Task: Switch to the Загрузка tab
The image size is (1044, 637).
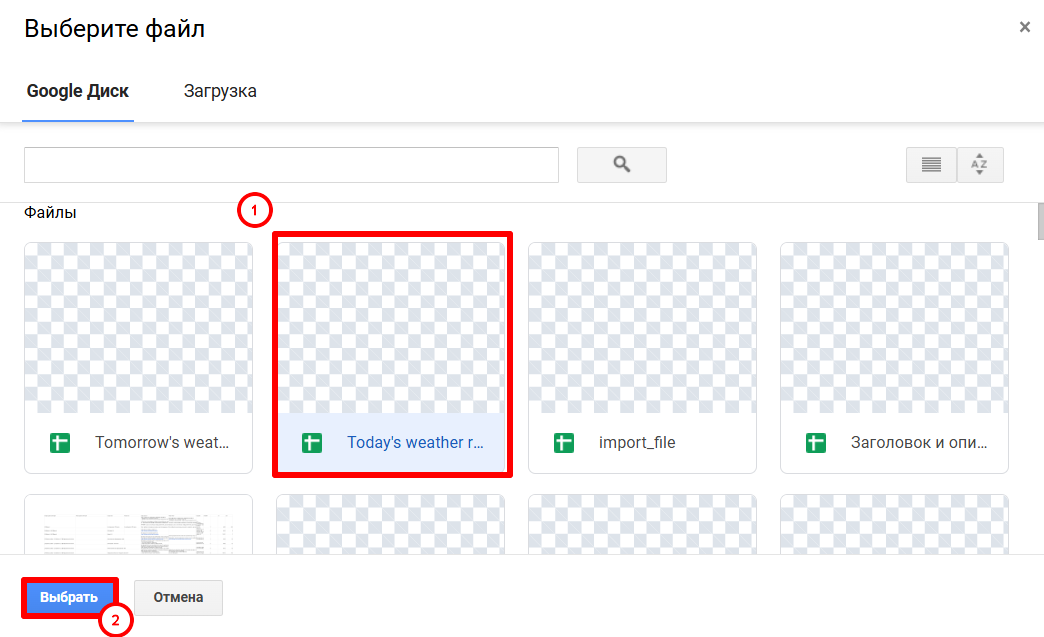Action: click(x=220, y=91)
